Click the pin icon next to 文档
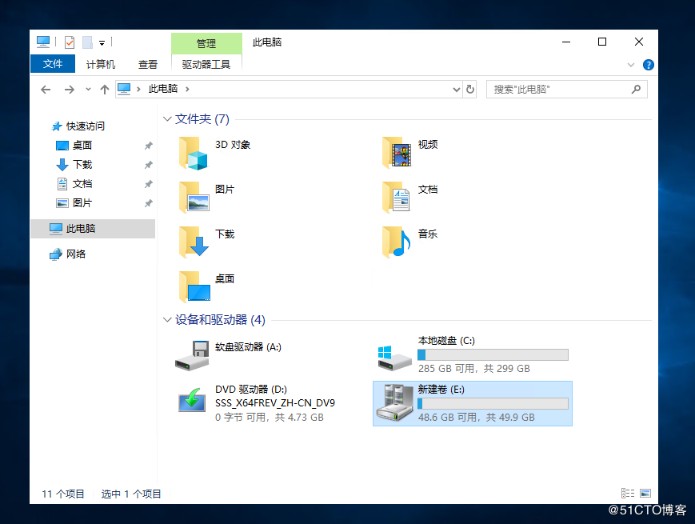Viewport: 695px width, 524px height. coord(148,184)
